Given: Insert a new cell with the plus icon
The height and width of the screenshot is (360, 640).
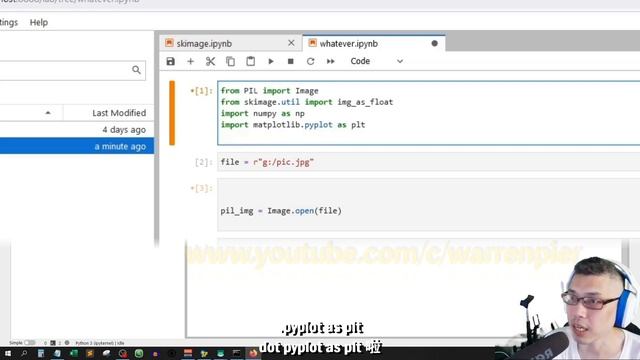Looking at the screenshot, I should 190,61.
